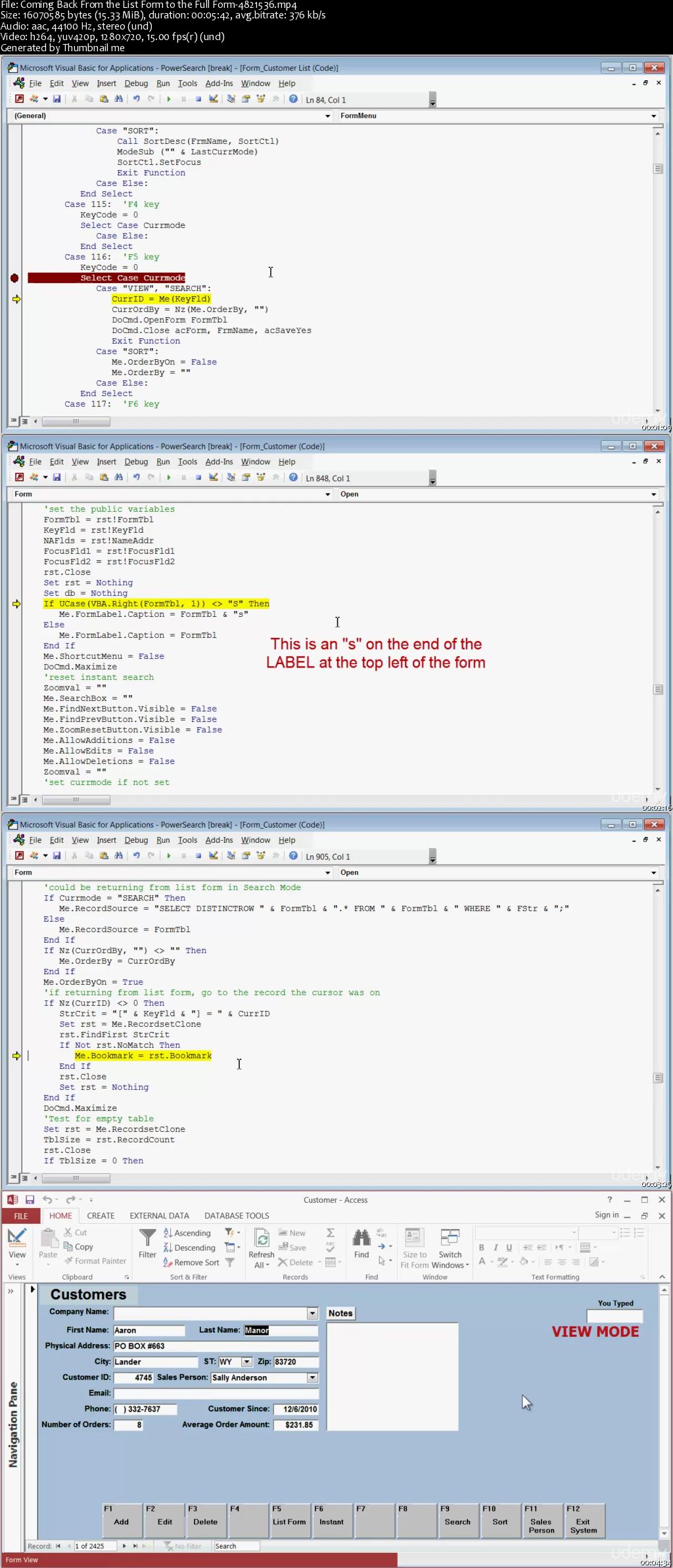Click Save icon in Access quick access toolbar
The width and height of the screenshot is (673, 1568).
30,1199
